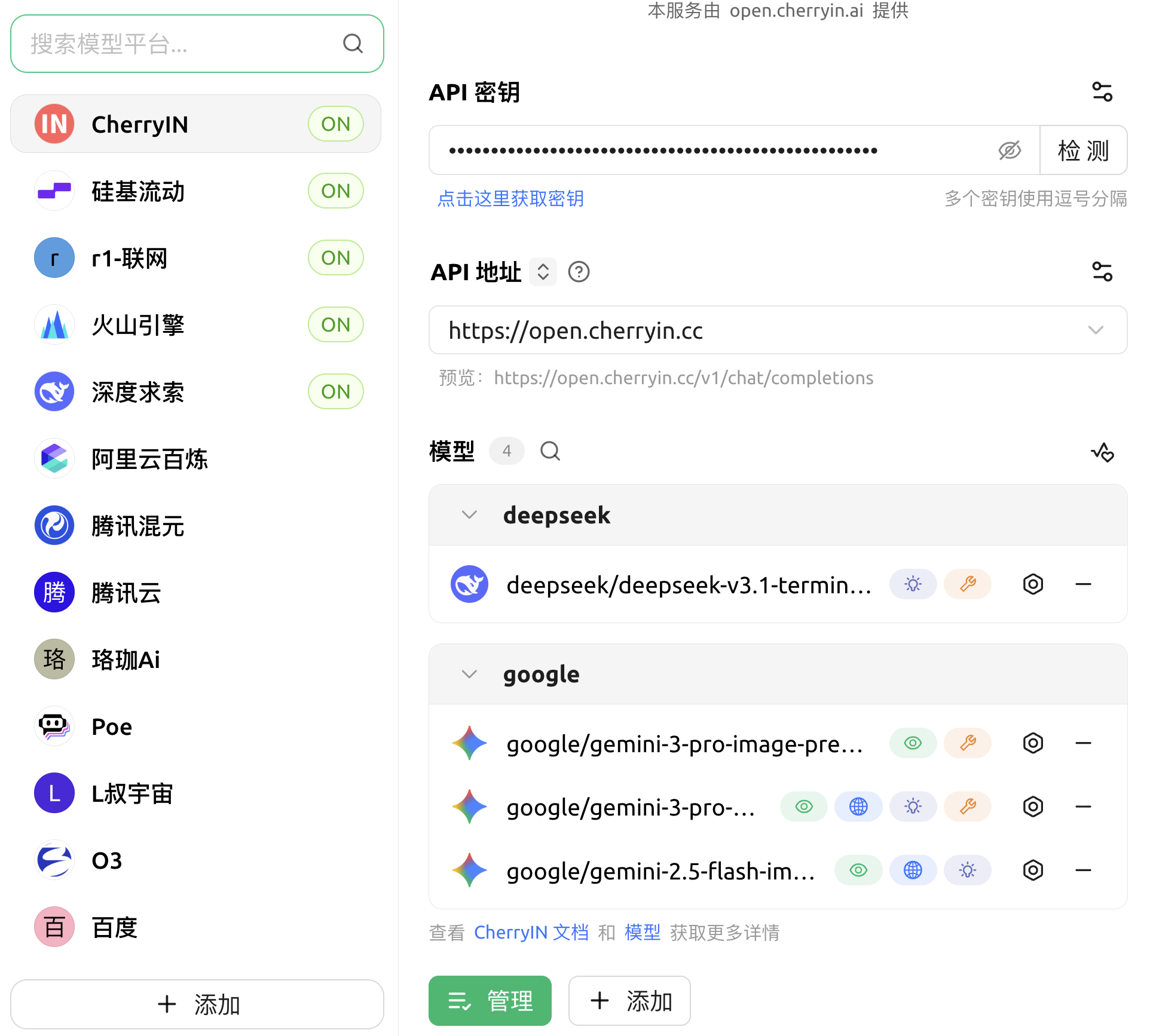1150x1036 pixels.
Task: Open the API address dropdown arrow
Action: [1096, 330]
